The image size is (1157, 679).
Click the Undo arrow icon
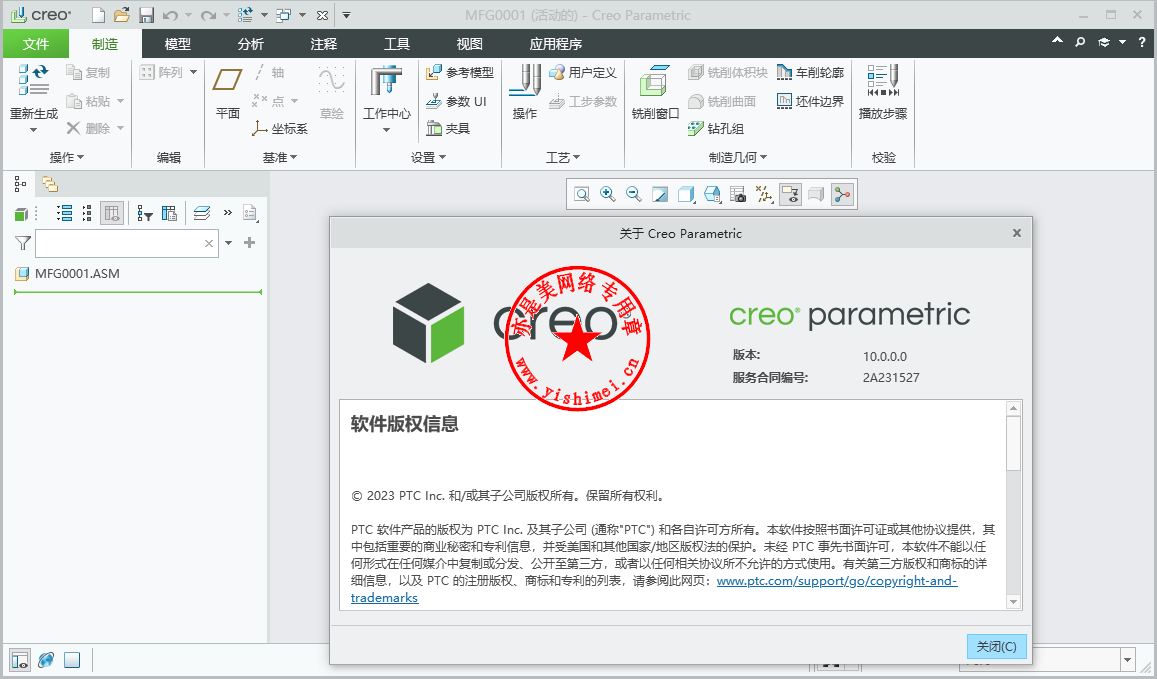click(x=170, y=15)
